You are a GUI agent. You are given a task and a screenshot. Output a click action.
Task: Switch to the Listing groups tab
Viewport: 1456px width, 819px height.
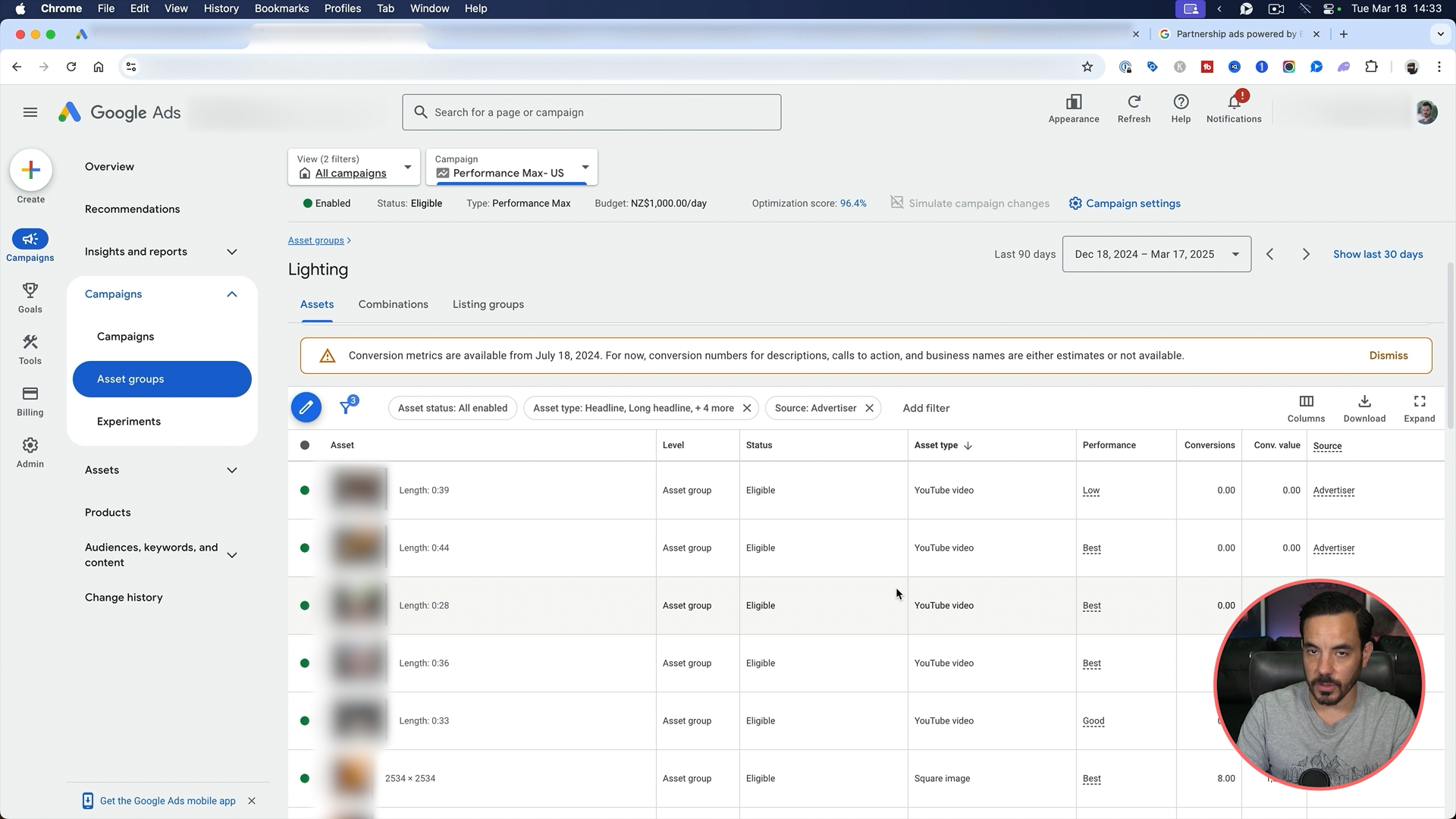488,305
